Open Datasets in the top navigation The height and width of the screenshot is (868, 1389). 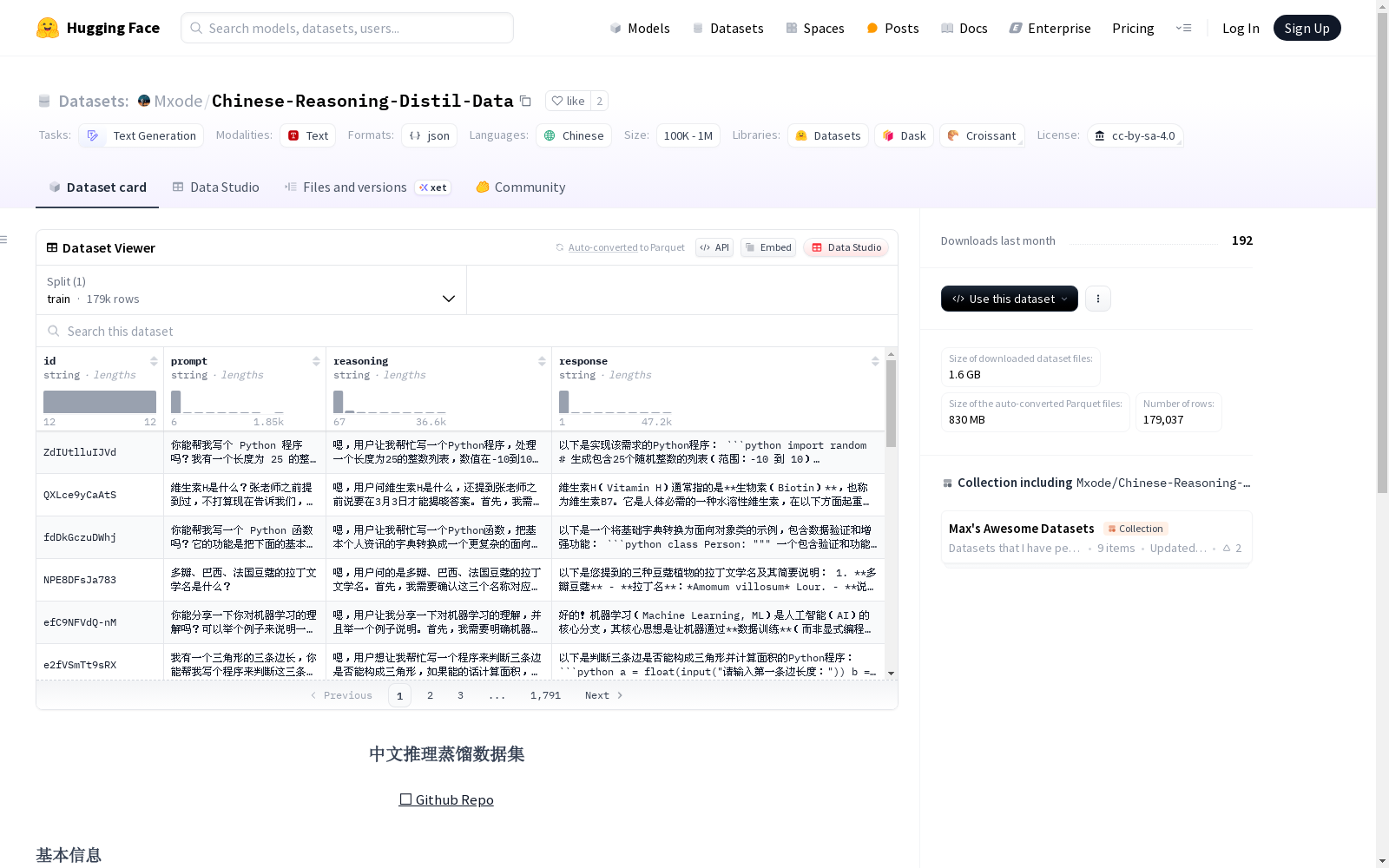pyautogui.click(x=727, y=28)
